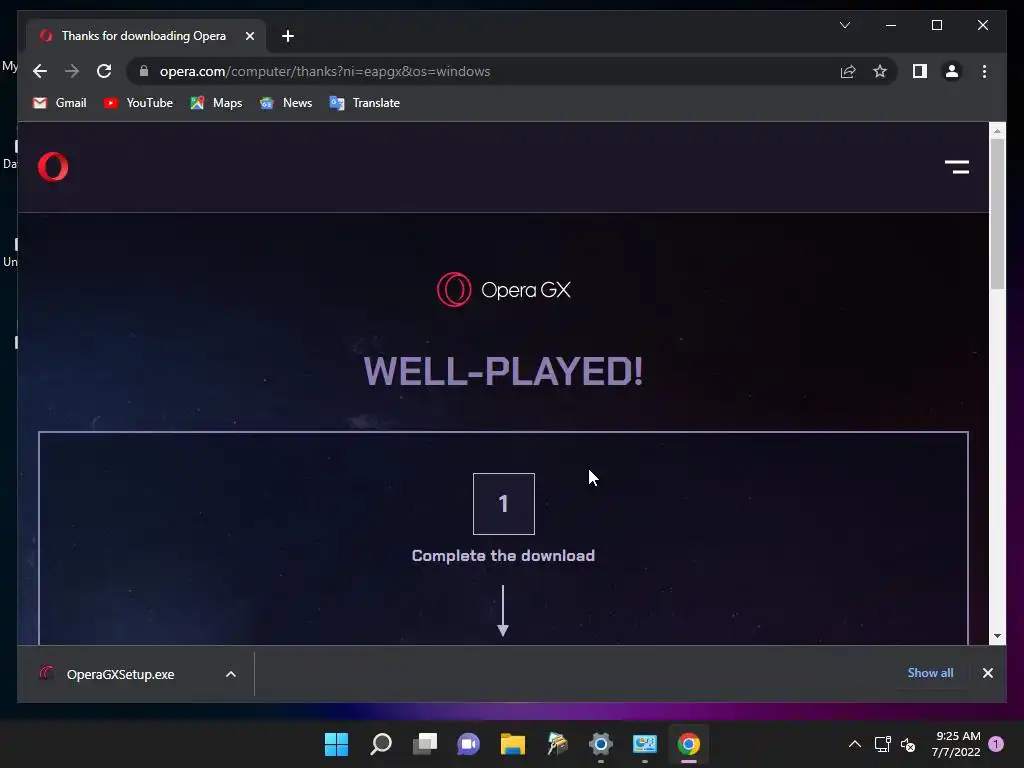Click the page scrollbar thumb

[x=997, y=213]
